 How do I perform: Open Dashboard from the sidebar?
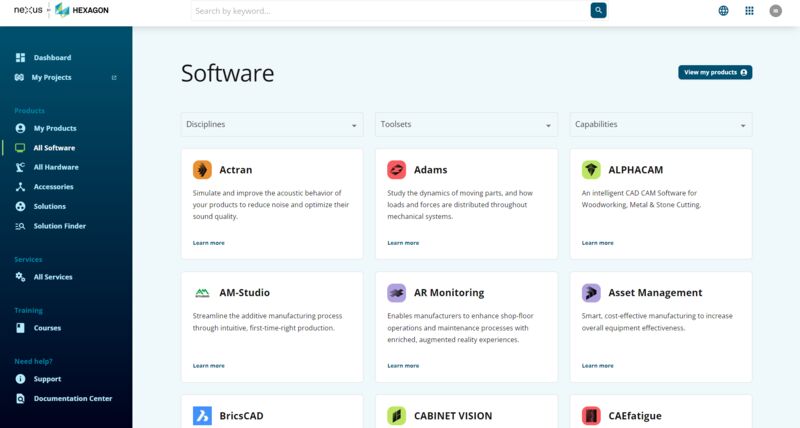52,58
